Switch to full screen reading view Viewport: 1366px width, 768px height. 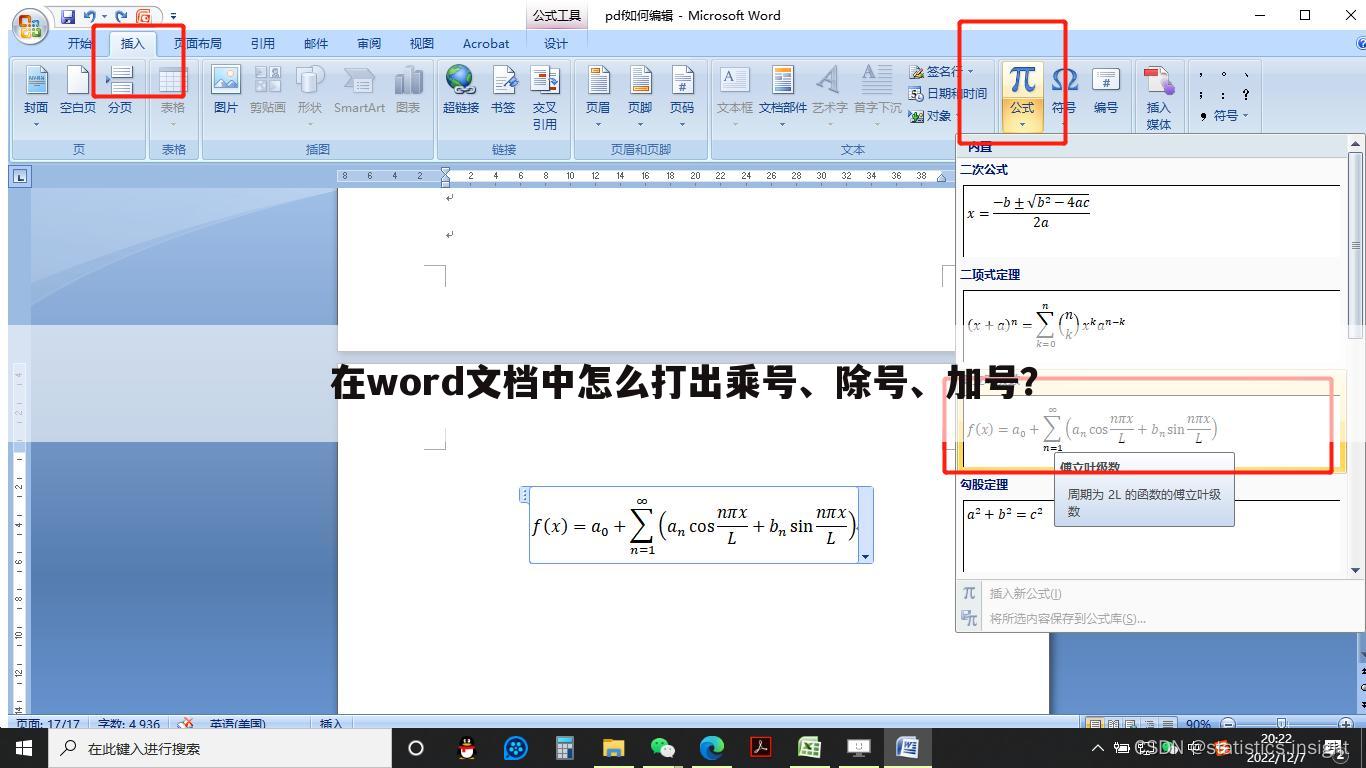(1113, 724)
